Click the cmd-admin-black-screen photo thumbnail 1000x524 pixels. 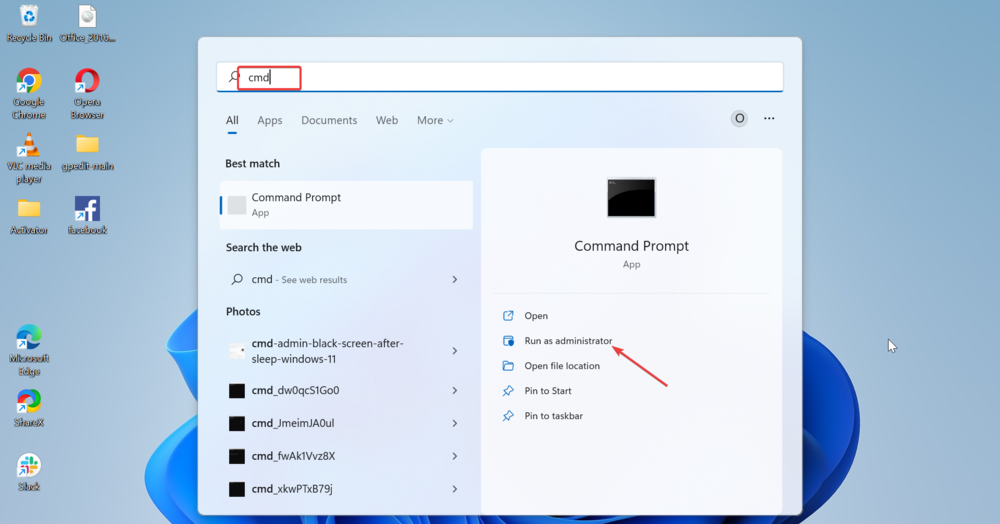(x=237, y=351)
